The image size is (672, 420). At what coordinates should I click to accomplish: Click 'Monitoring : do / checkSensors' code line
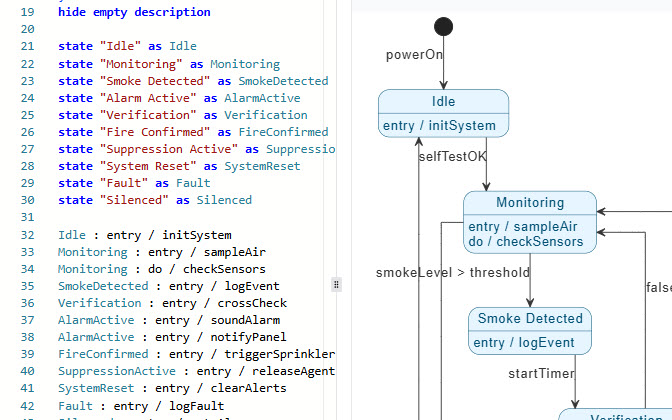point(162,269)
